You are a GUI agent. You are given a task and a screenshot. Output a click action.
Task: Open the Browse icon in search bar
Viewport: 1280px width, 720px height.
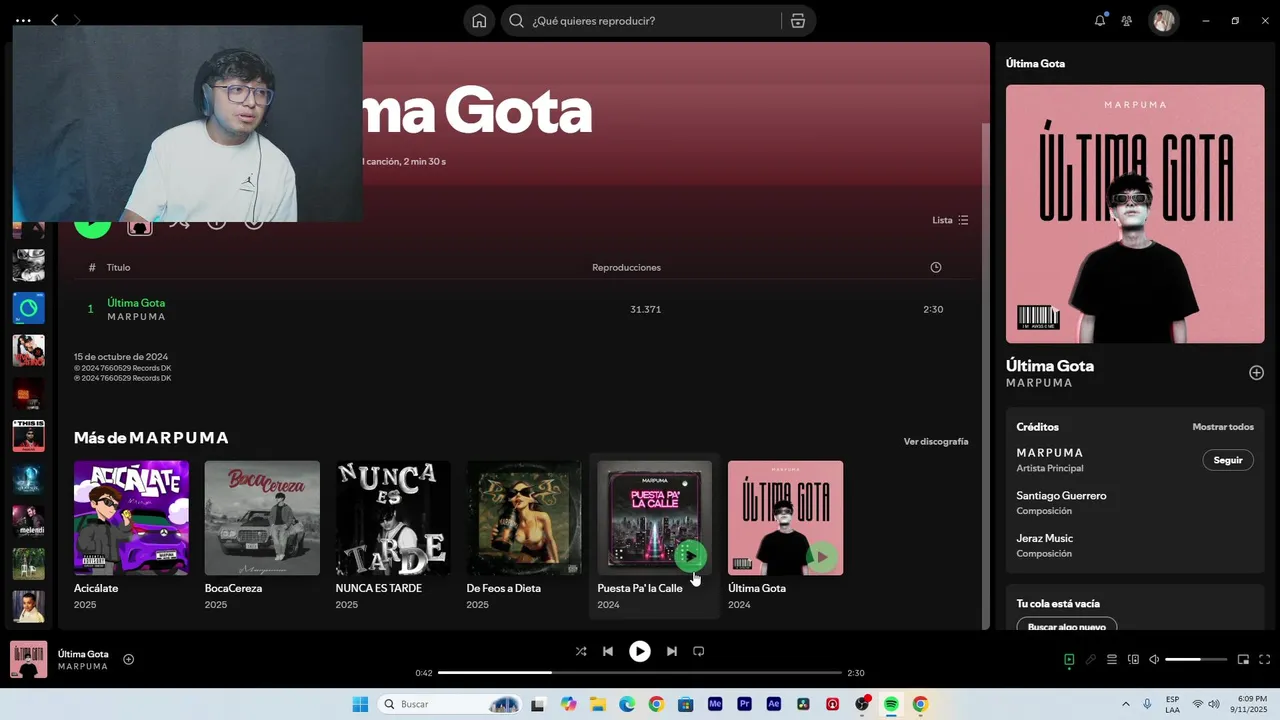click(x=797, y=21)
